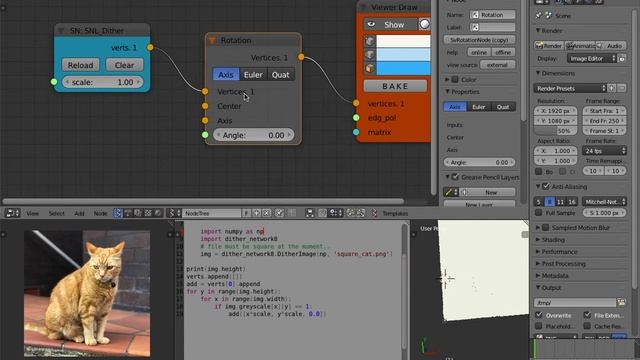Click Reload on the SN_SNL_Dither node
This screenshot has width=640, height=360.
80,65
